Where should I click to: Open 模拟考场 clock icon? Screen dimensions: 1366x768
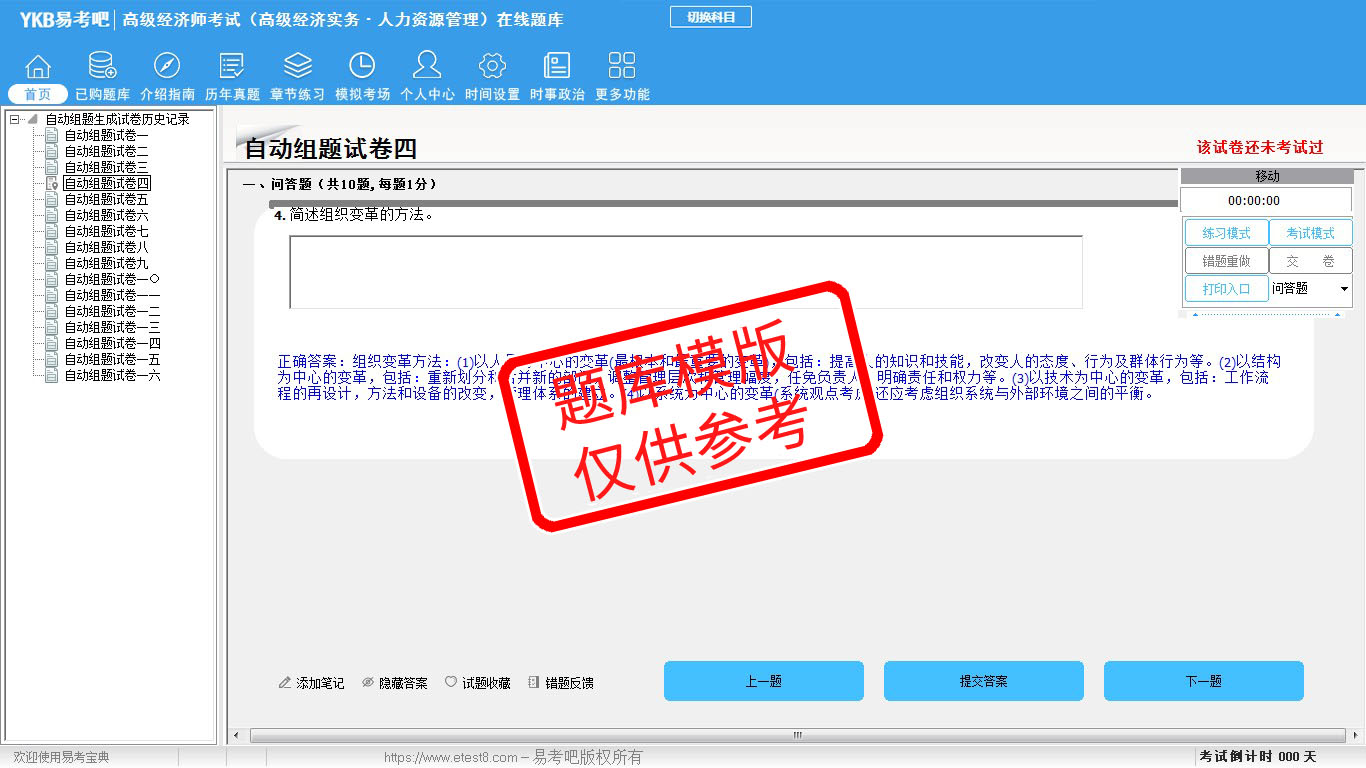(362, 67)
